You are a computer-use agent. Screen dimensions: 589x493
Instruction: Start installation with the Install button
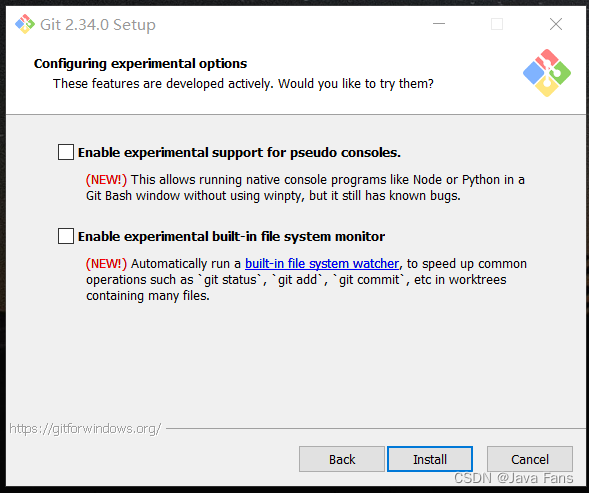pos(430,459)
